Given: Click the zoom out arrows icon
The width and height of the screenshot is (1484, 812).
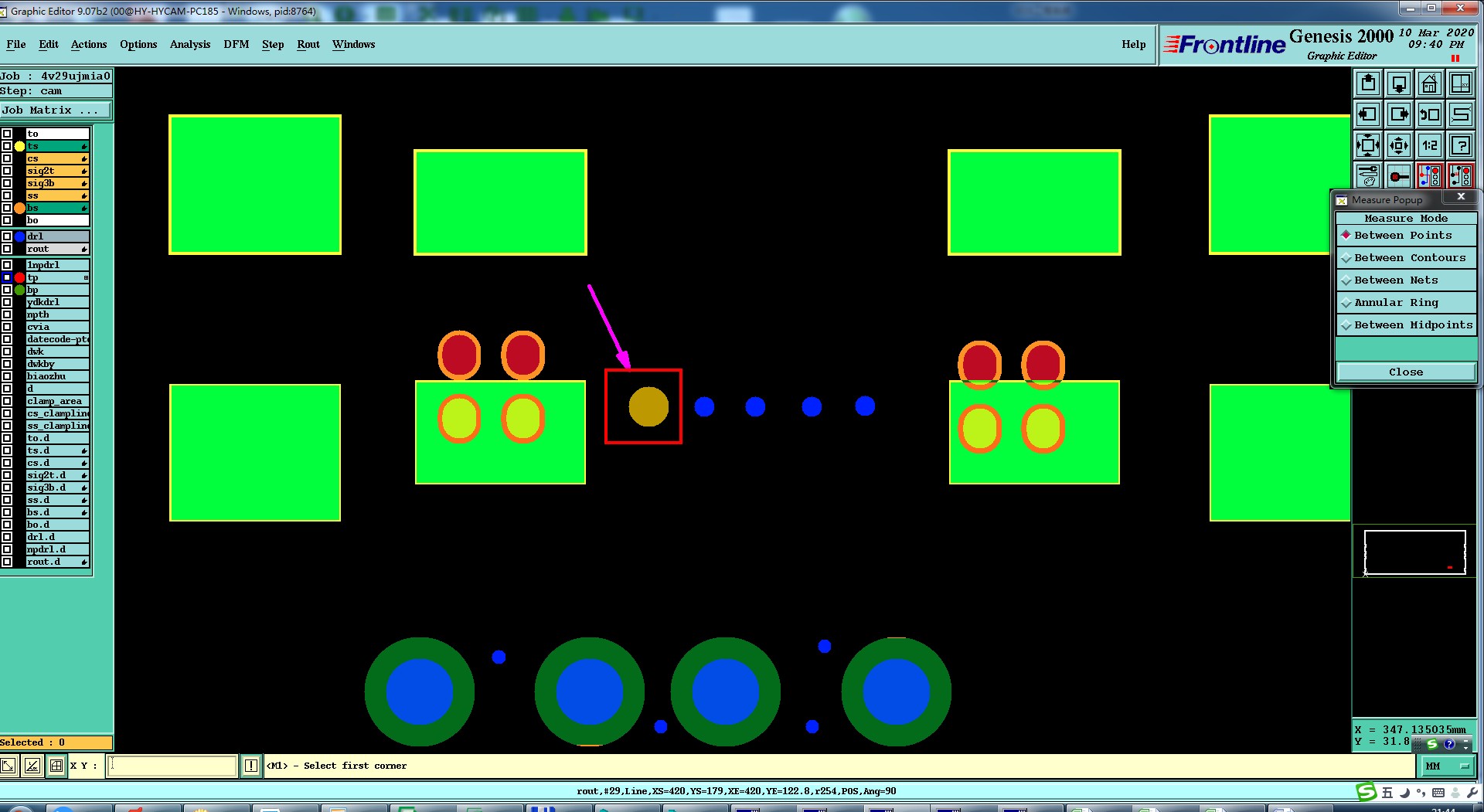Looking at the screenshot, I should pyautogui.click(x=1399, y=145).
